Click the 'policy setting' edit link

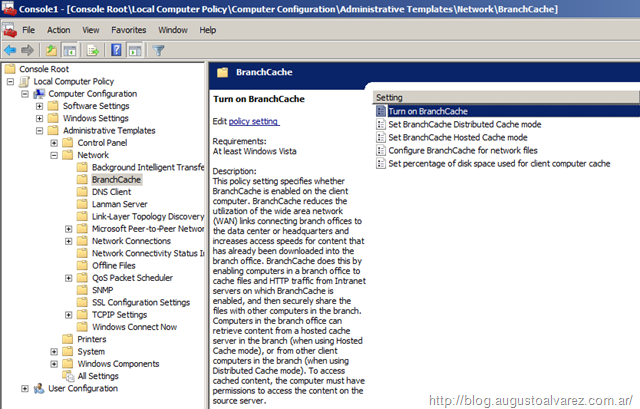(x=254, y=121)
